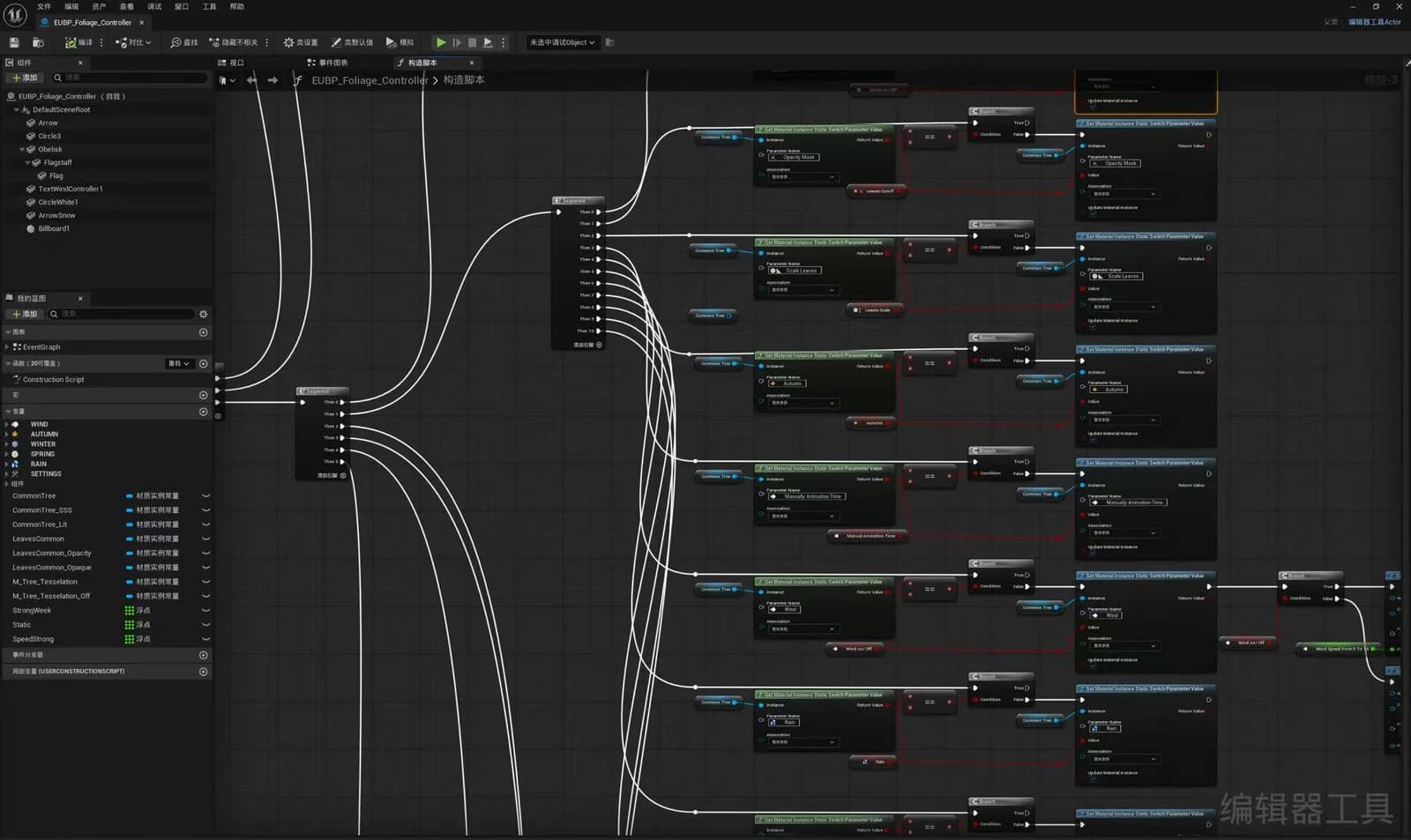1411x840 pixels.
Task: Add new function with plus icon
Action: pos(204,363)
